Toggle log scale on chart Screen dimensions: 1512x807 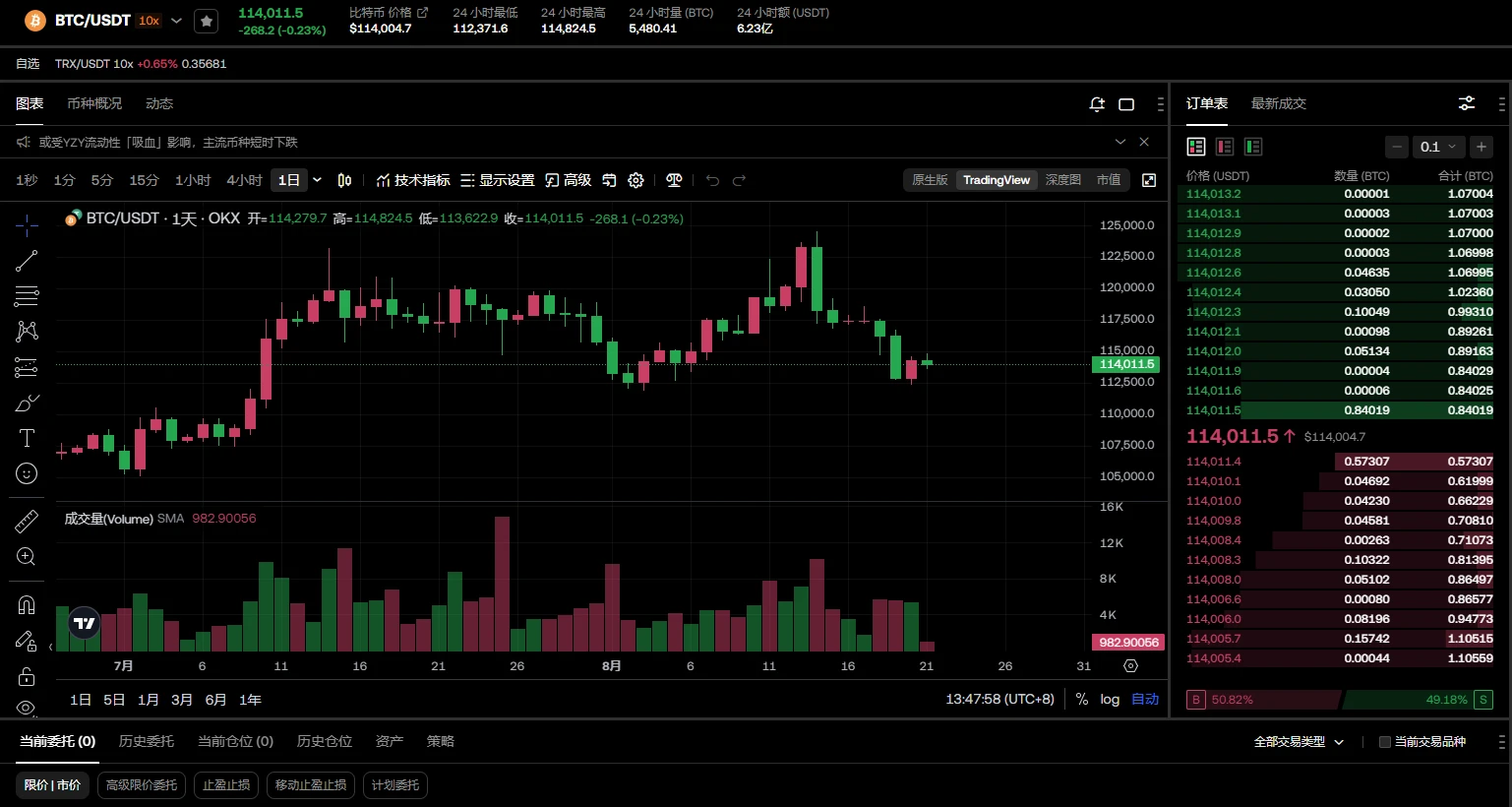[1110, 699]
